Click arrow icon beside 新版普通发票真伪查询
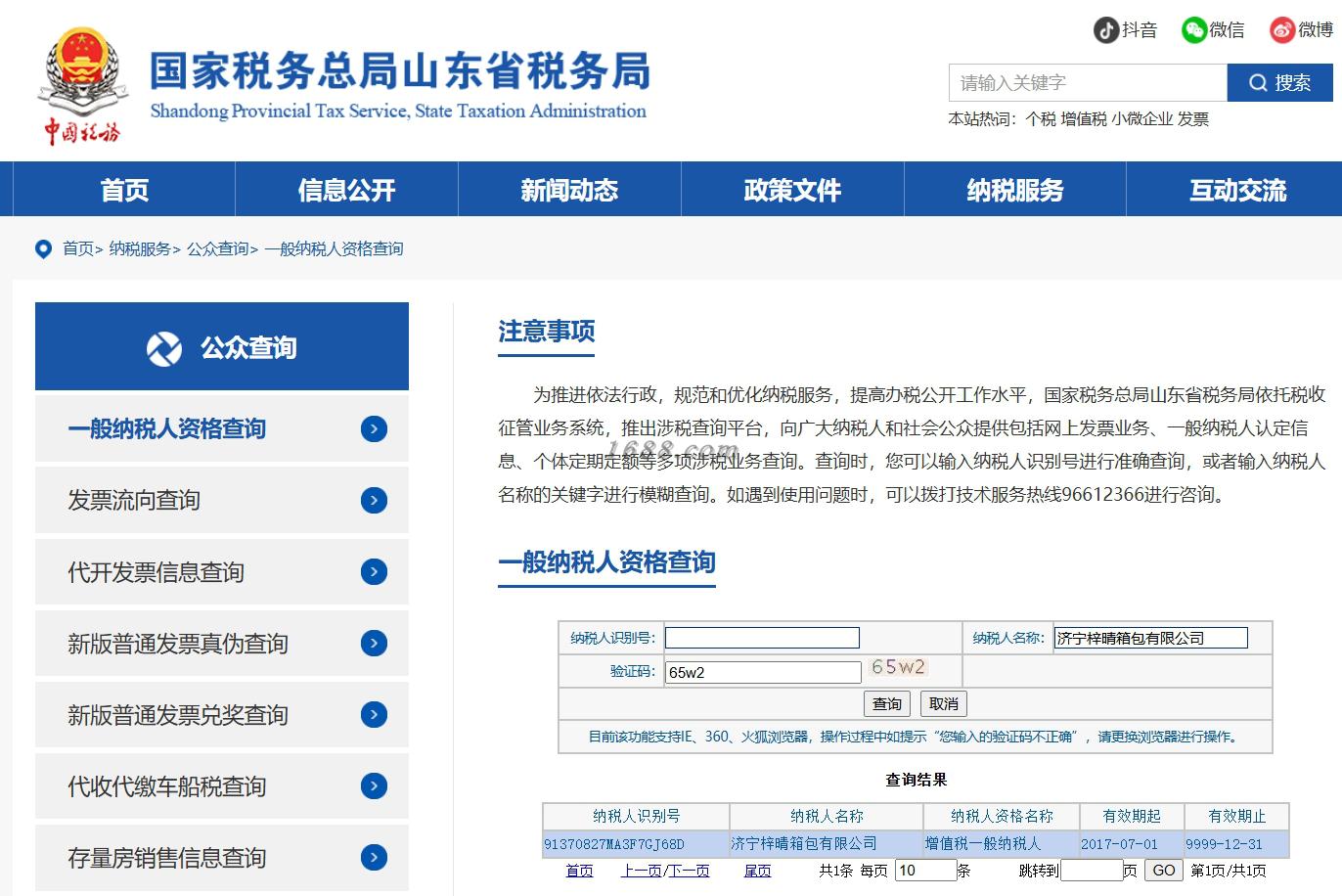1342x896 pixels. [374, 643]
